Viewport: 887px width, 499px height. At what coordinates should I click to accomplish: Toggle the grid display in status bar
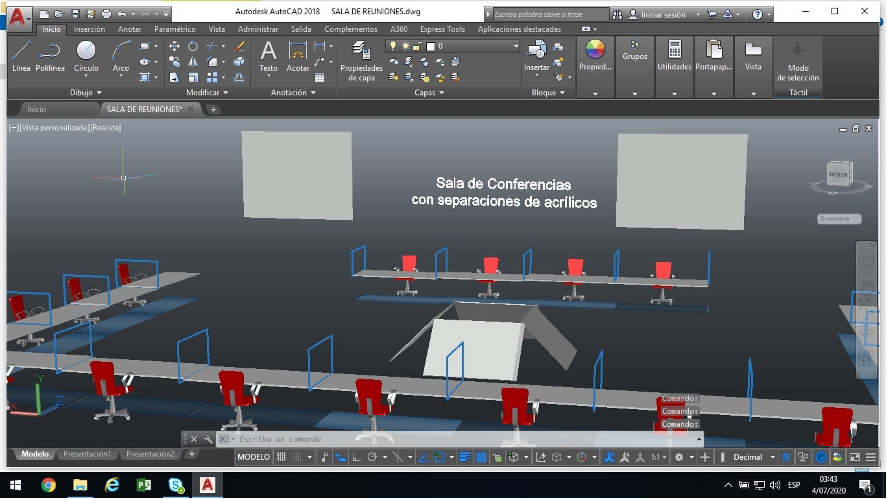[281, 457]
